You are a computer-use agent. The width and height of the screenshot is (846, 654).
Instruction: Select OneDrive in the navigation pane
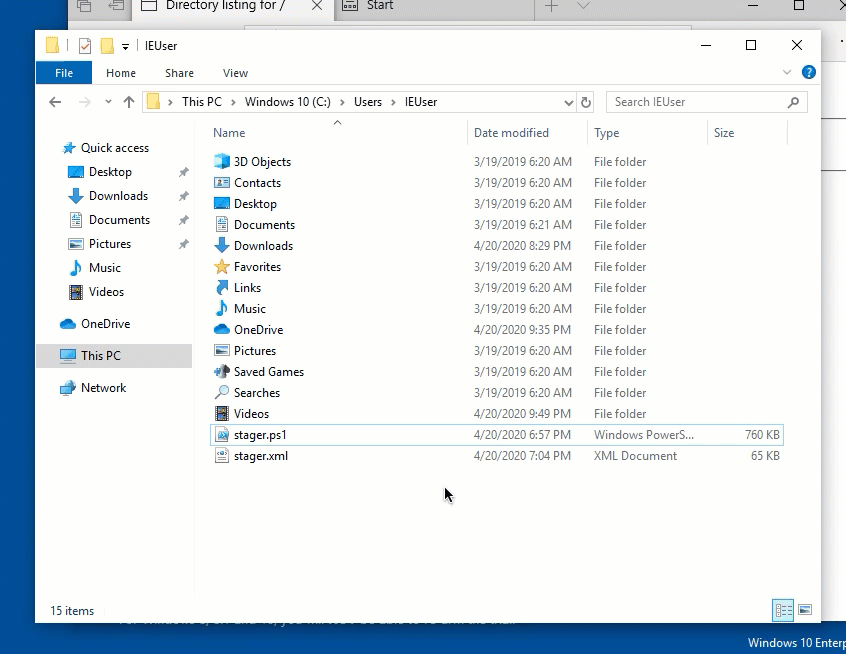(x=105, y=324)
